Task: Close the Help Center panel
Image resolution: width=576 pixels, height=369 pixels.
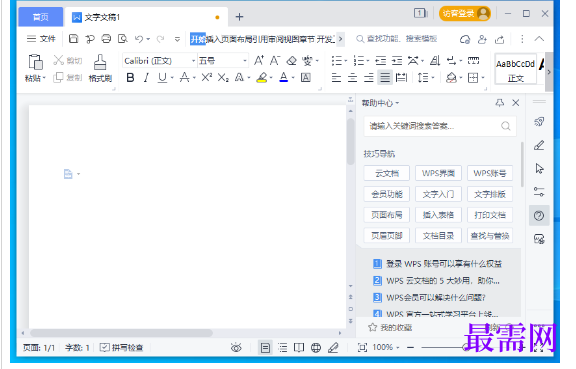Action: tap(516, 103)
